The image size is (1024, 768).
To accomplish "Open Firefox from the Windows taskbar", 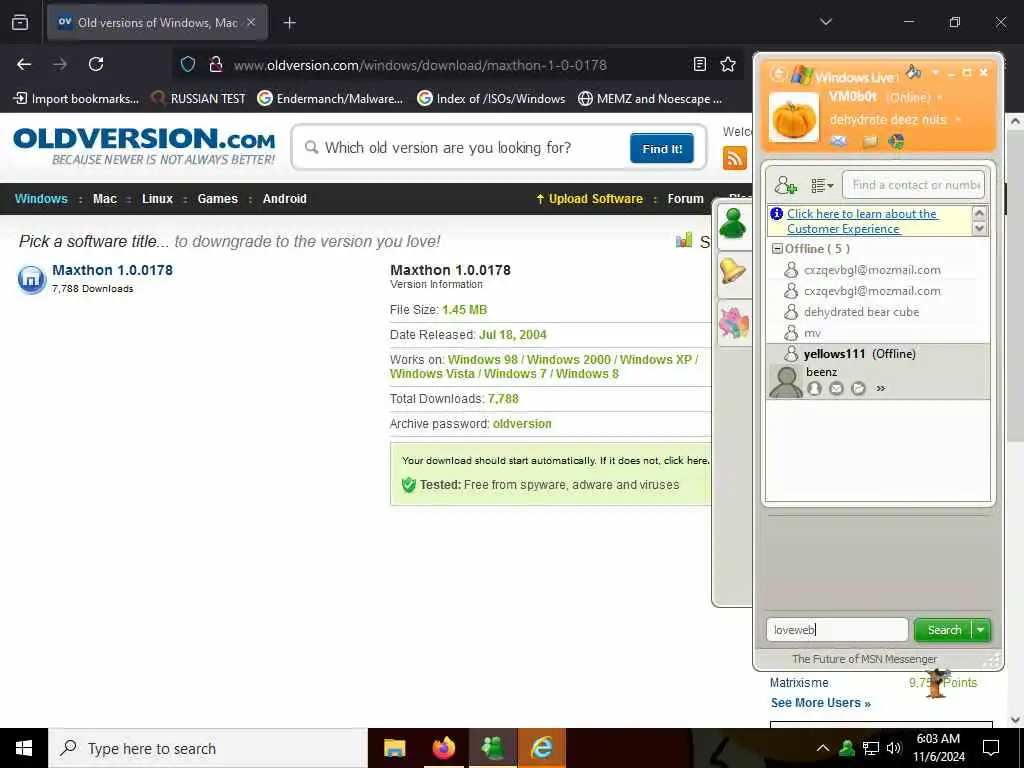I will point(444,748).
